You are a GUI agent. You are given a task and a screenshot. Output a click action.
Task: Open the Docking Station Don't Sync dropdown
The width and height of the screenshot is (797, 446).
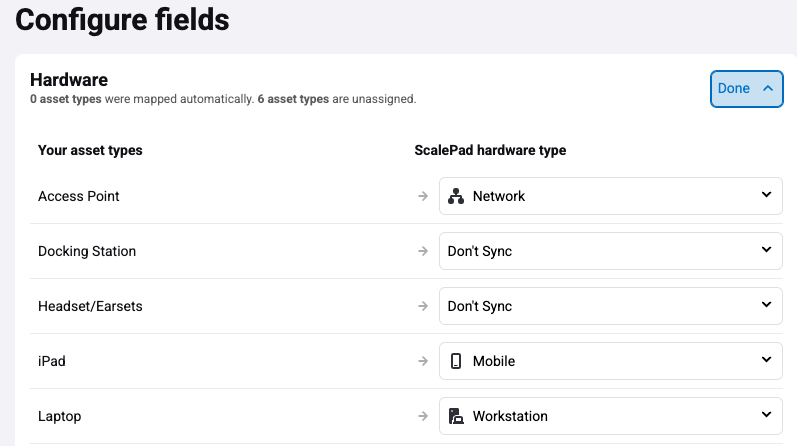pos(610,251)
